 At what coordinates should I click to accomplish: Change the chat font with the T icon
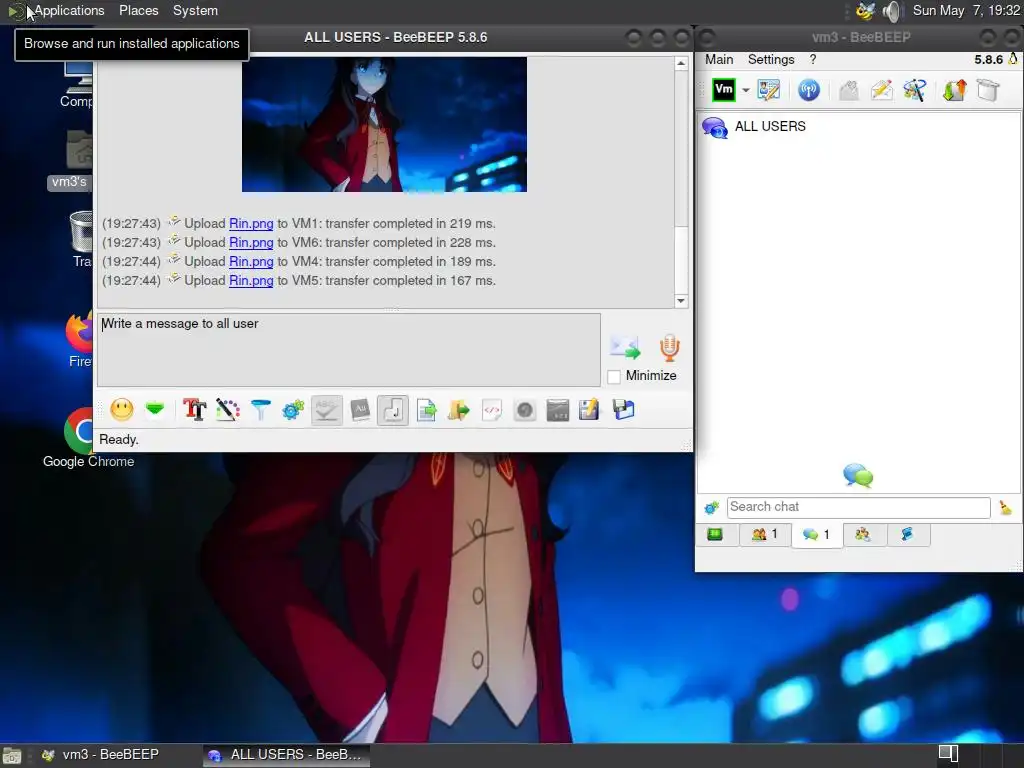click(195, 410)
